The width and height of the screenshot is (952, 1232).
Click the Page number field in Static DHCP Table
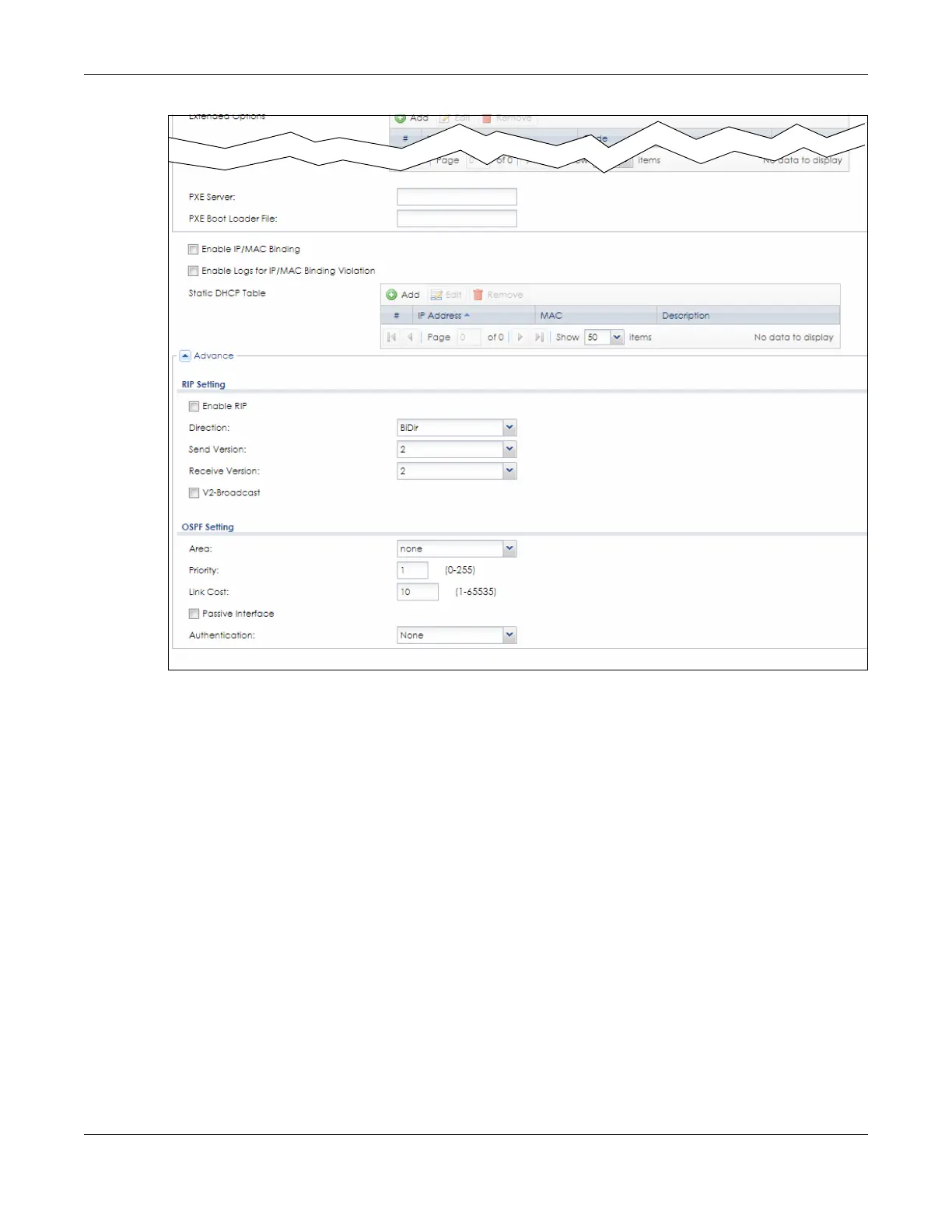468,338
